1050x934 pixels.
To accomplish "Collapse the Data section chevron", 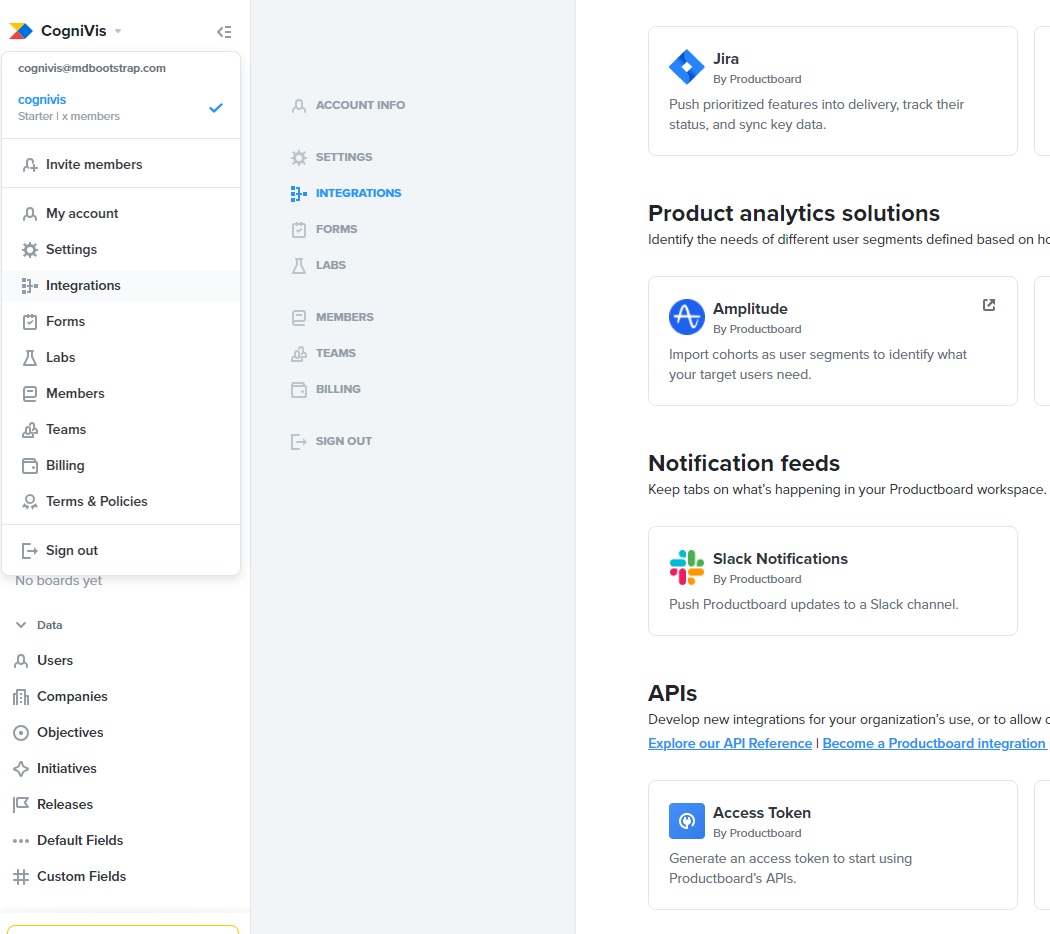I will 20,625.
